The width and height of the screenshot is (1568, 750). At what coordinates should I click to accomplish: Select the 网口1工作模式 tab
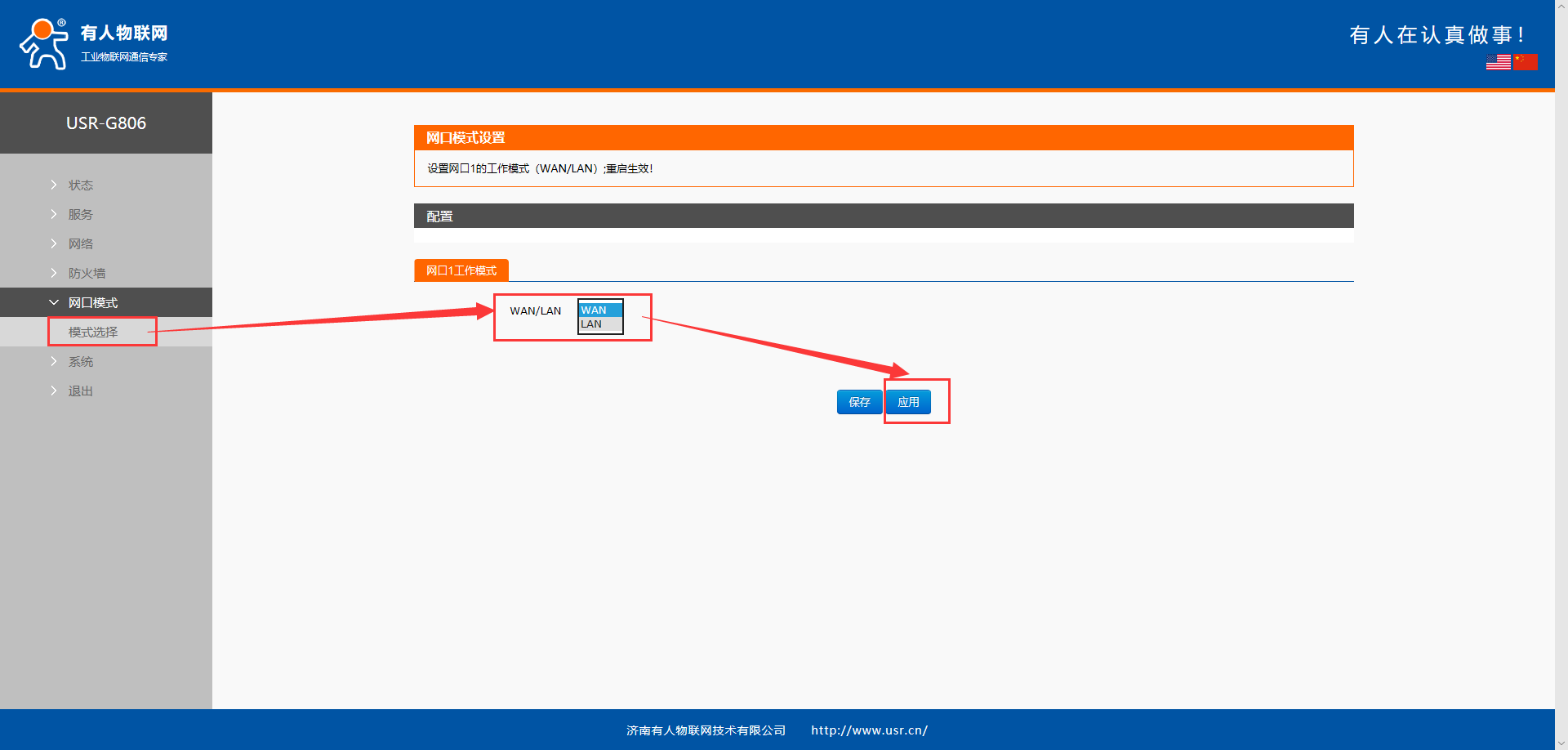(x=461, y=270)
